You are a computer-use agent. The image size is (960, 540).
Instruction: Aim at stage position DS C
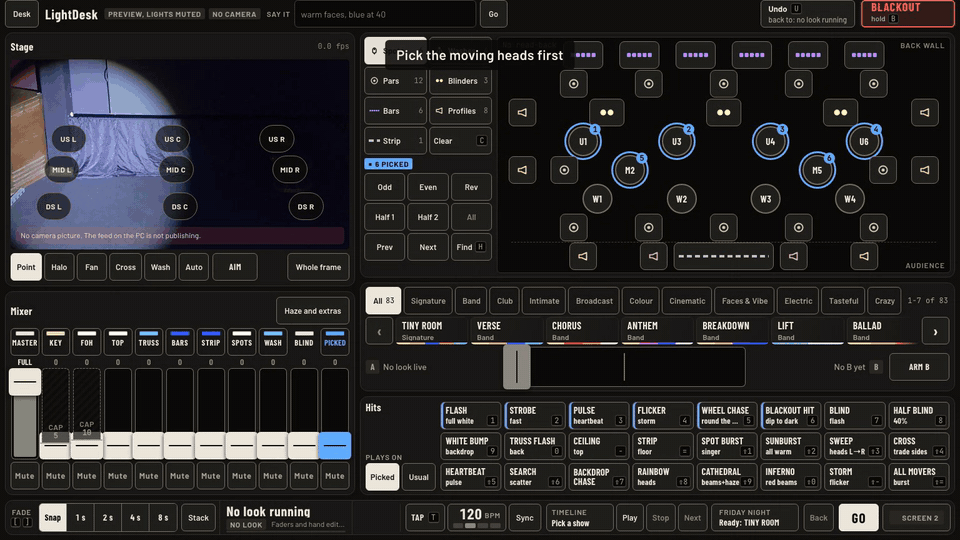pyautogui.click(x=179, y=206)
